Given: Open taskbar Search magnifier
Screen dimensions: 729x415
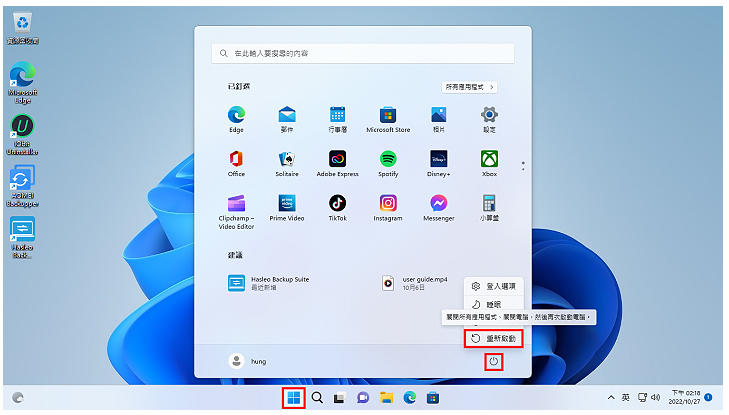Looking at the screenshot, I should [x=317, y=398].
